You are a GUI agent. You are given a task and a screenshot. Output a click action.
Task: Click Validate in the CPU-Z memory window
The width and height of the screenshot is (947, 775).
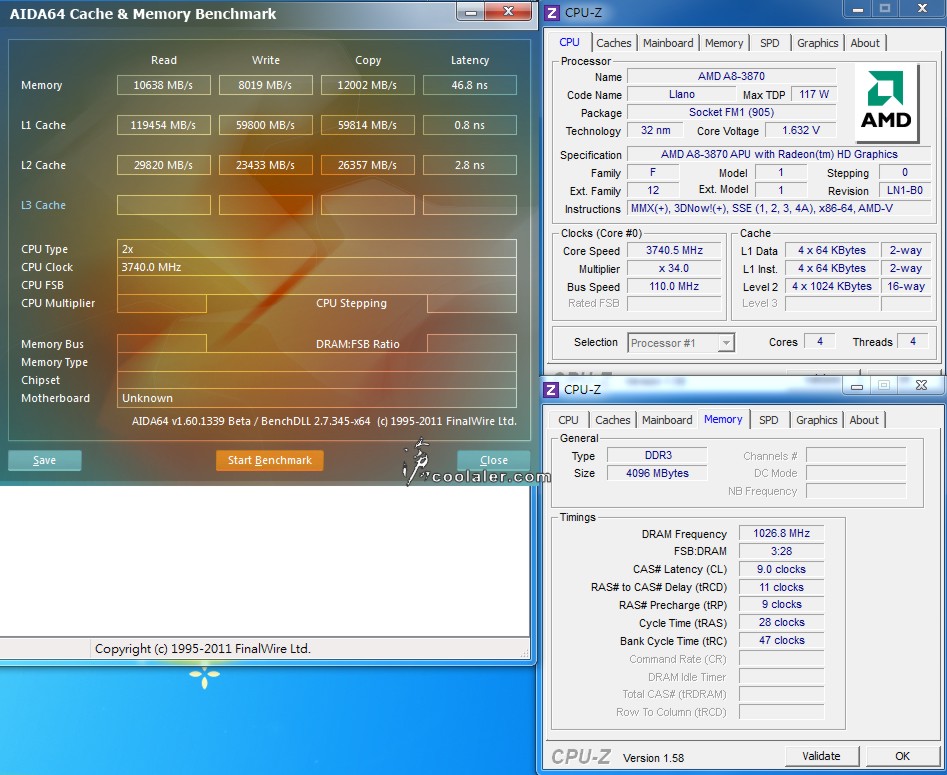(821, 756)
